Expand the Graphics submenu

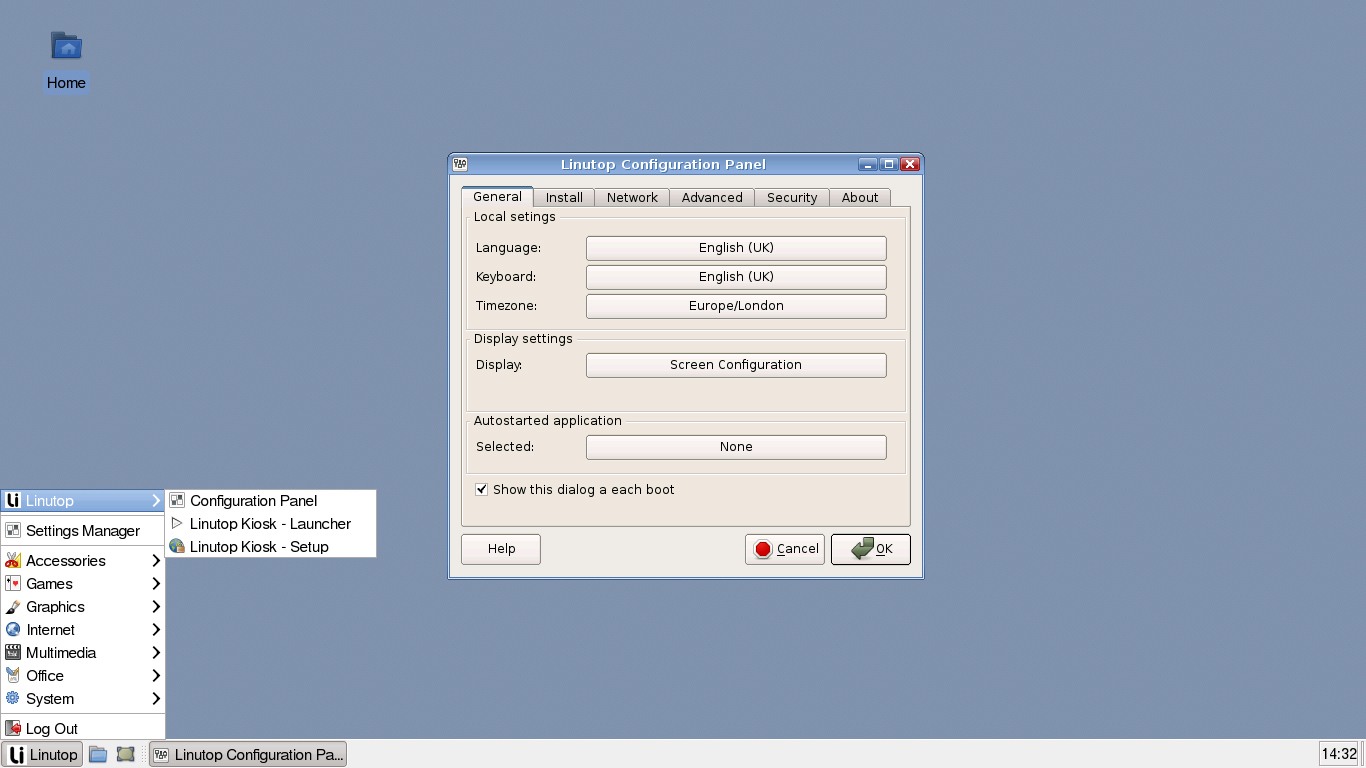click(82, 607)
